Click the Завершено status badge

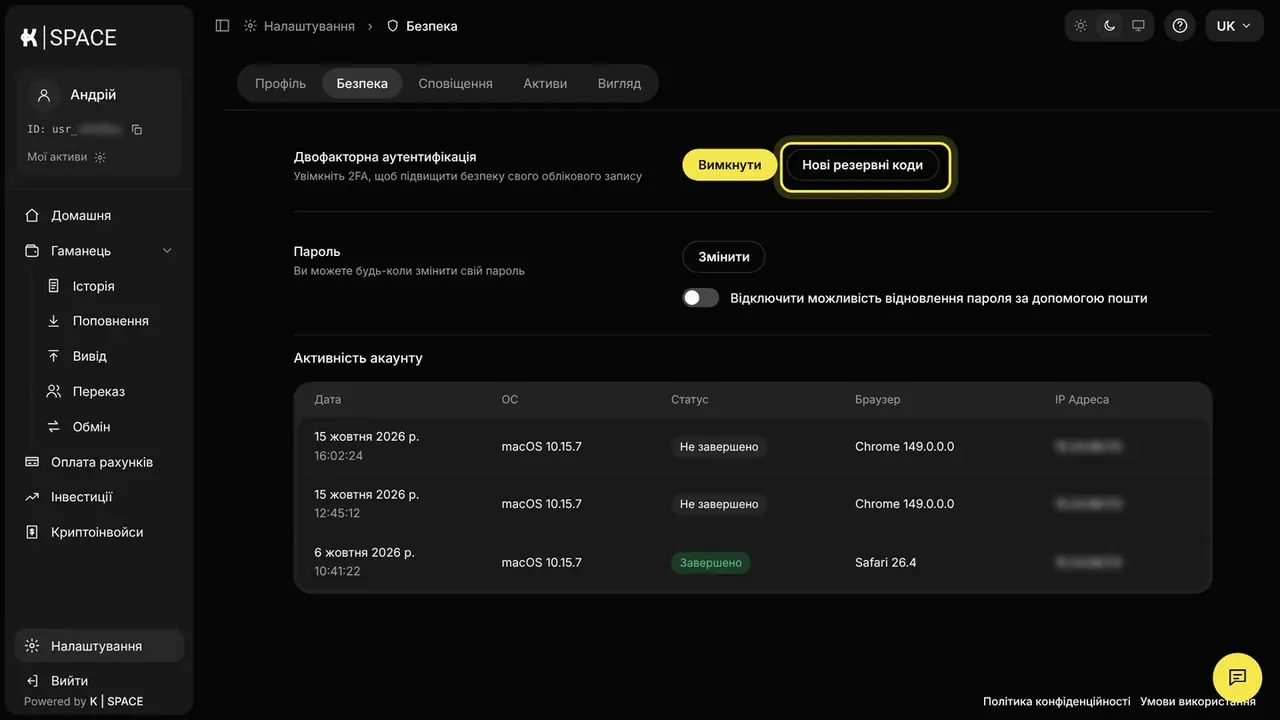pos(711,563)
